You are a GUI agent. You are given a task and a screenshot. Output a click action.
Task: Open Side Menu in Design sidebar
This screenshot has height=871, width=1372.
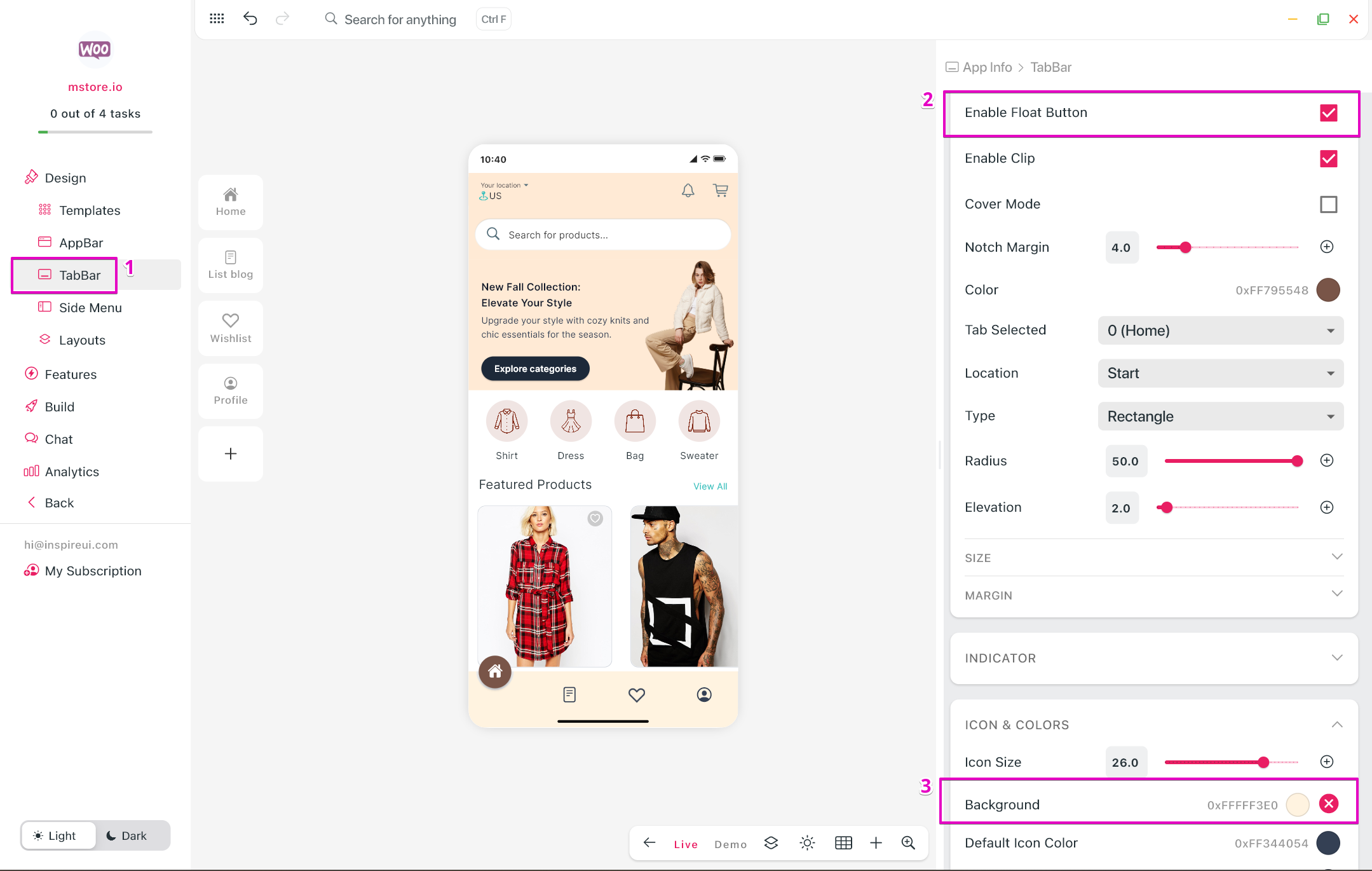90,308
